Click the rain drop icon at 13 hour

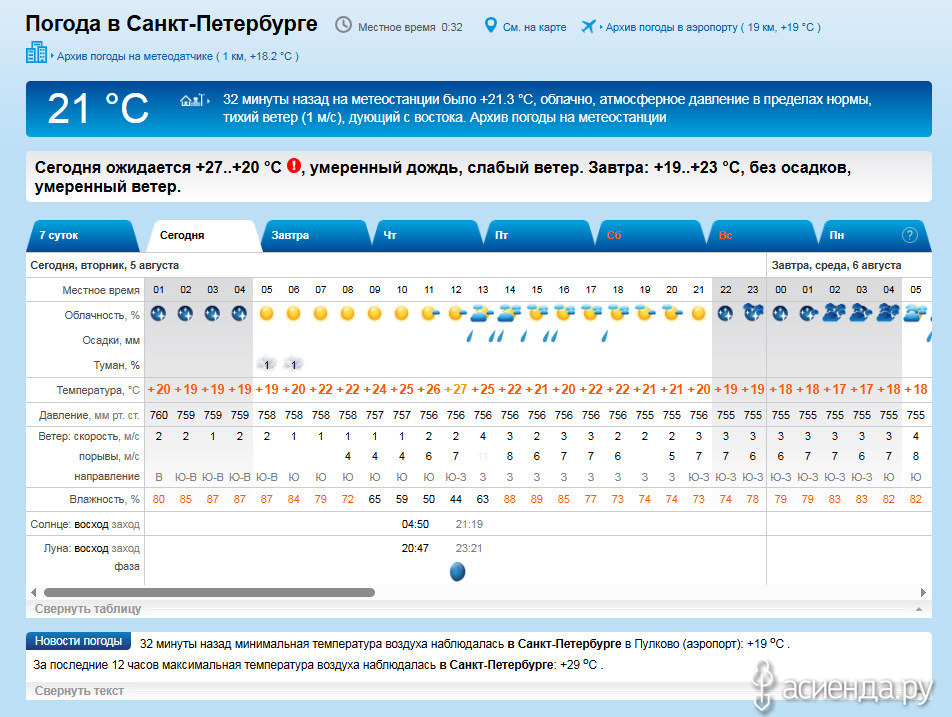470,336
